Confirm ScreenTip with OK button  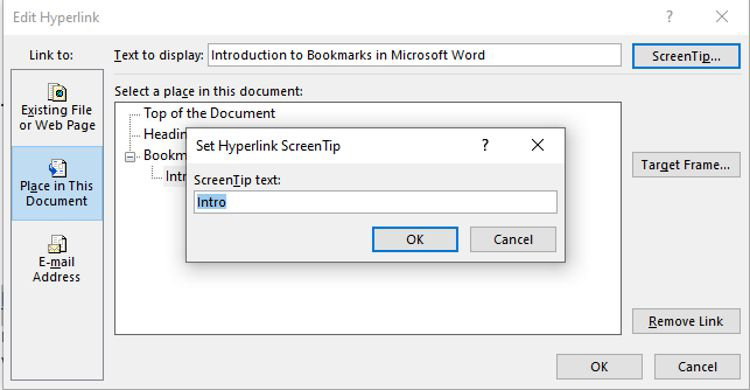coord(415,239)
